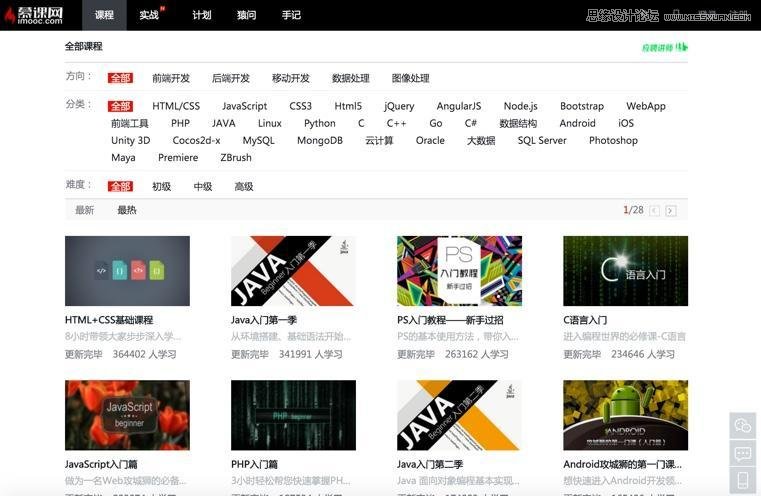Select 全部 in 方向 filter
This screenshot has width=761, height=496.
120,78
